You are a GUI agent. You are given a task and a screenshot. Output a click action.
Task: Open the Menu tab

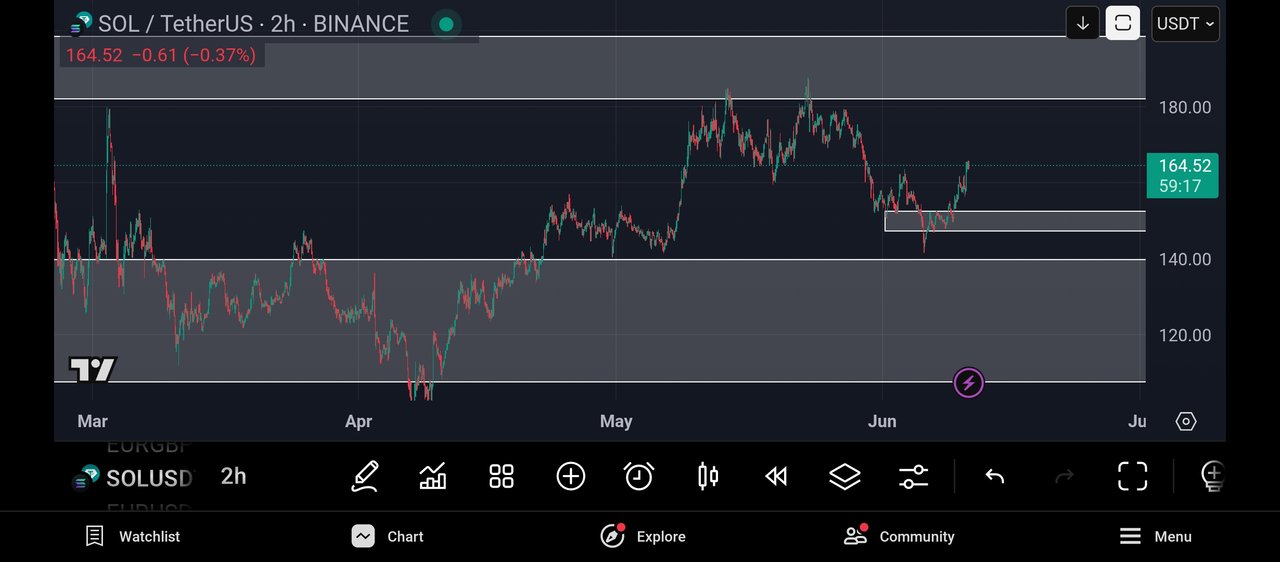pos(1155,537)
